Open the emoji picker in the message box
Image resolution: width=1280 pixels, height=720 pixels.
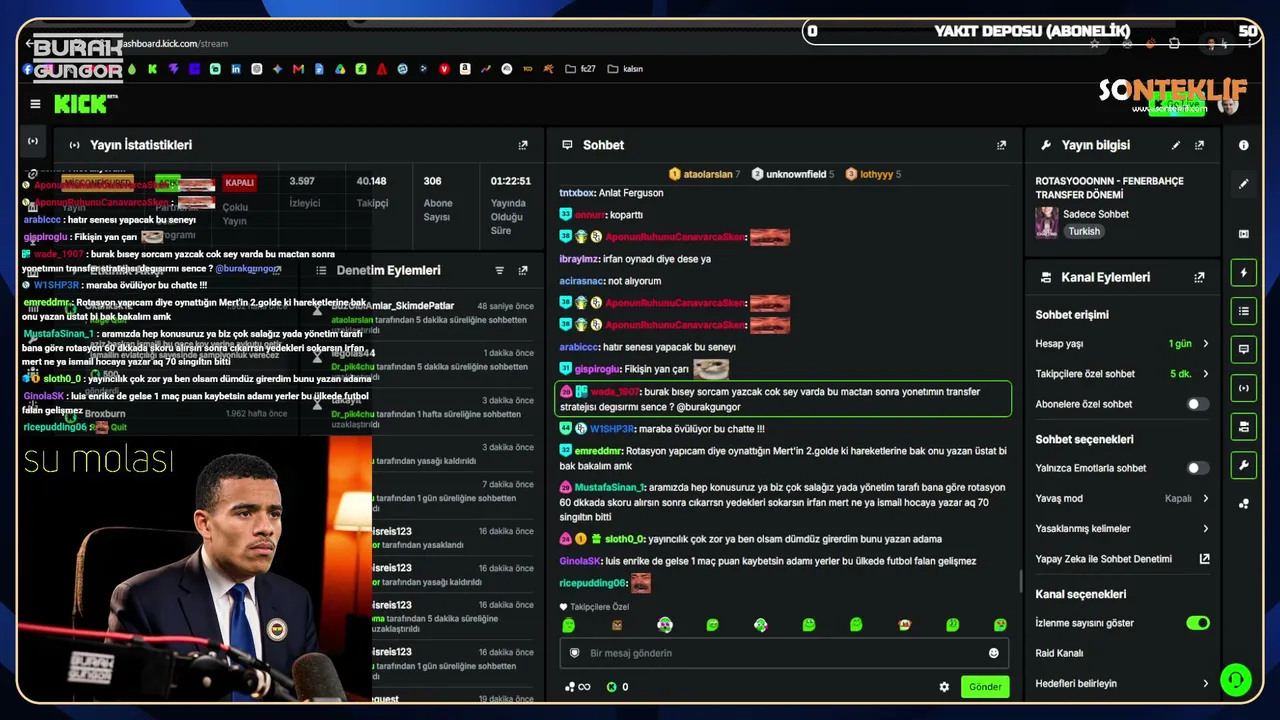994,653
